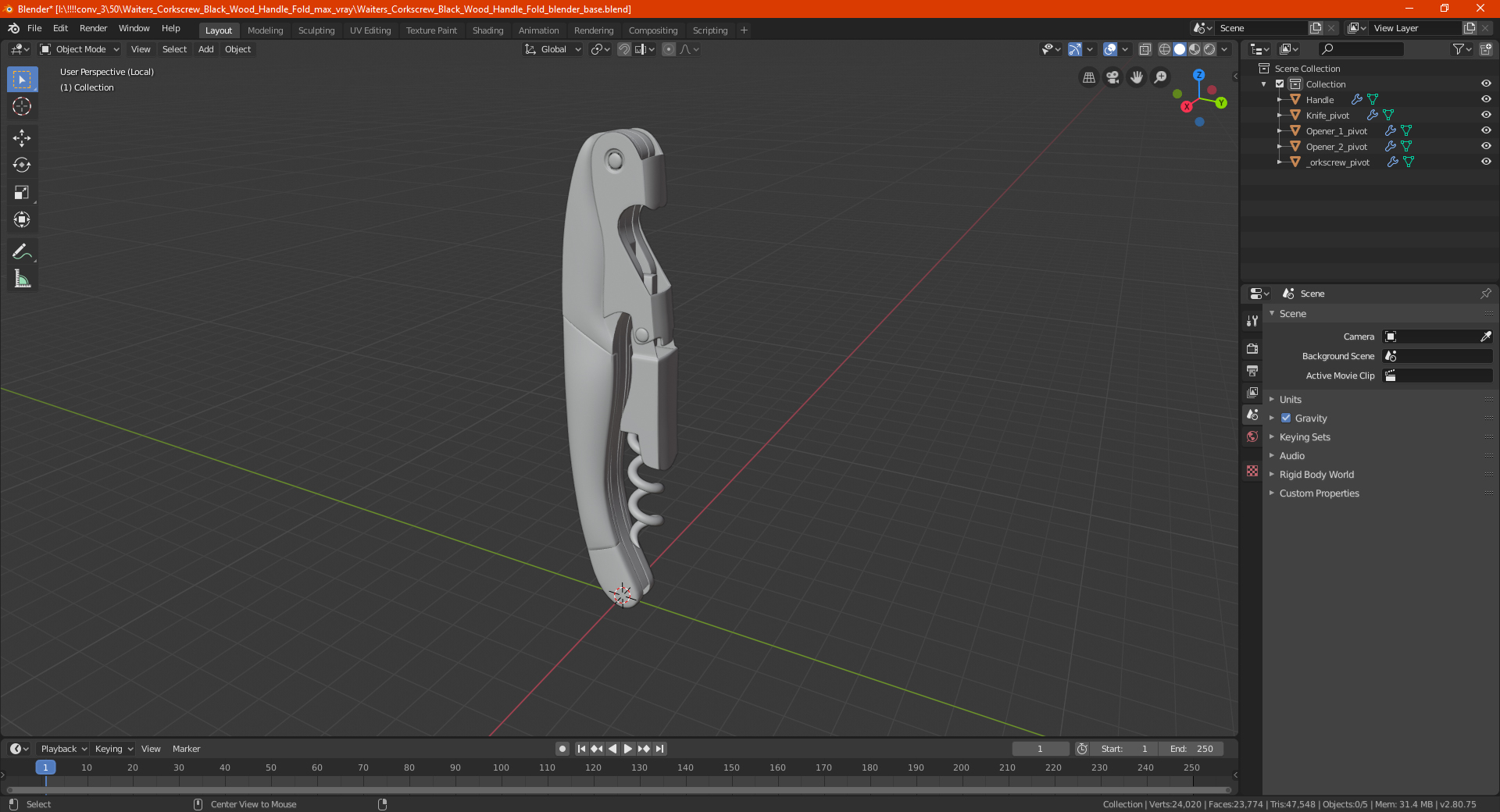The width and height of the screenshot is (1500, 812).
Task: Uncheck the Collection exclude checkbox
Action: coord(1280,84)
